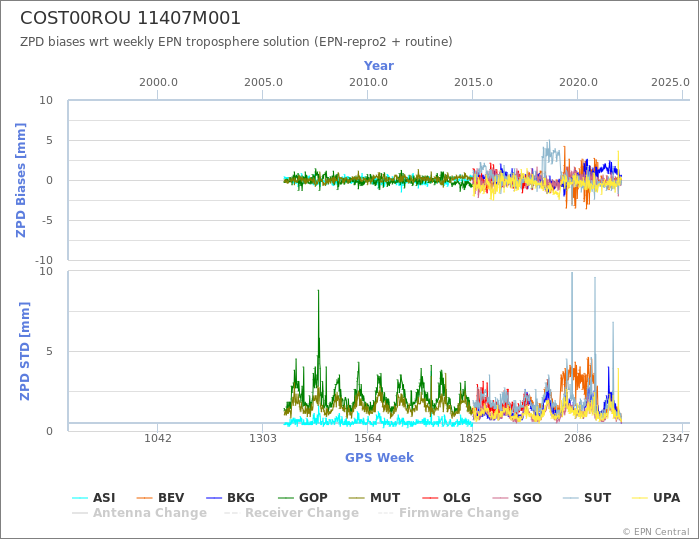This screenshot has width=700, height=540.
Task: Click the 2025.0 year axis label
Action: click(x=670, y=83)
